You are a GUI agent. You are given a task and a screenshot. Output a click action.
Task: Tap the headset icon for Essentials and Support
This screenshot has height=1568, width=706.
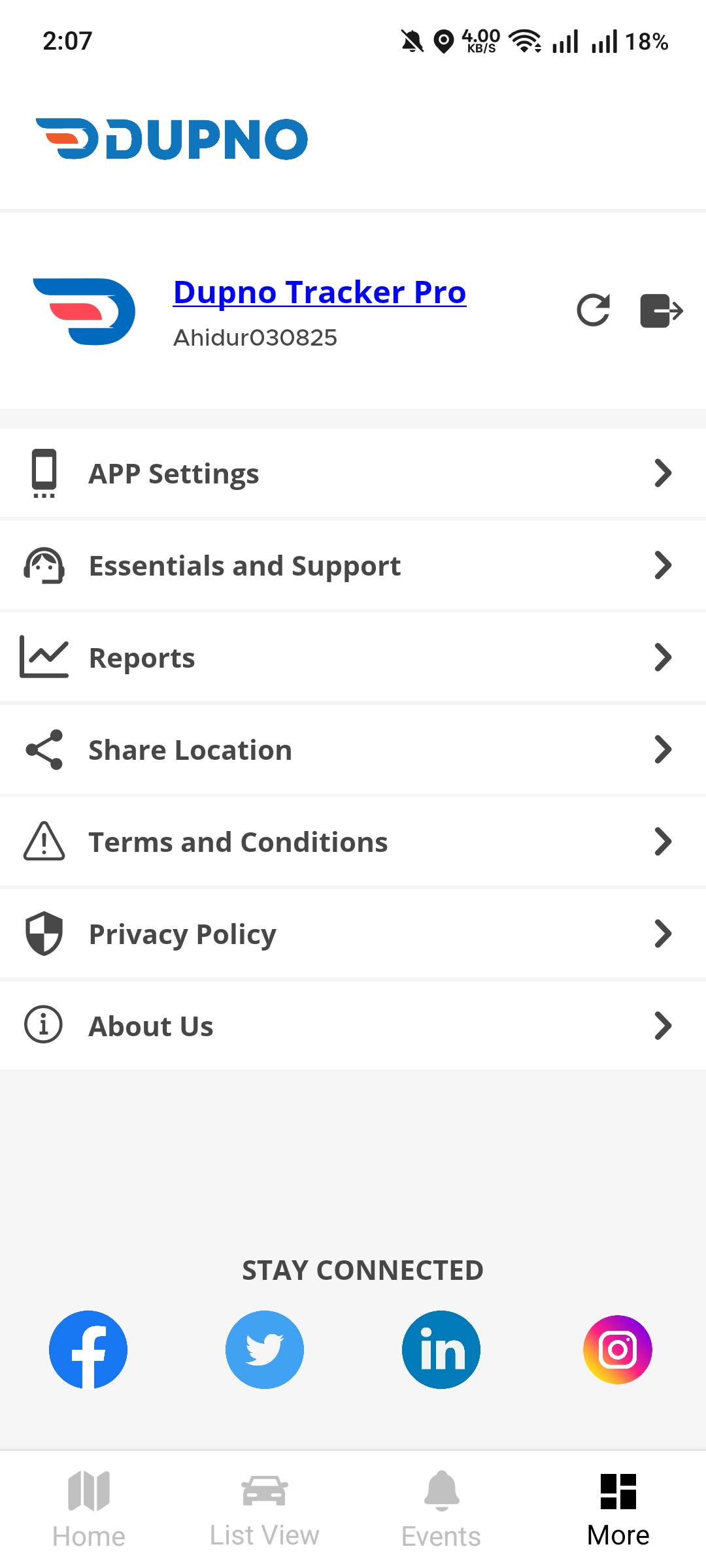pos(44,565)
